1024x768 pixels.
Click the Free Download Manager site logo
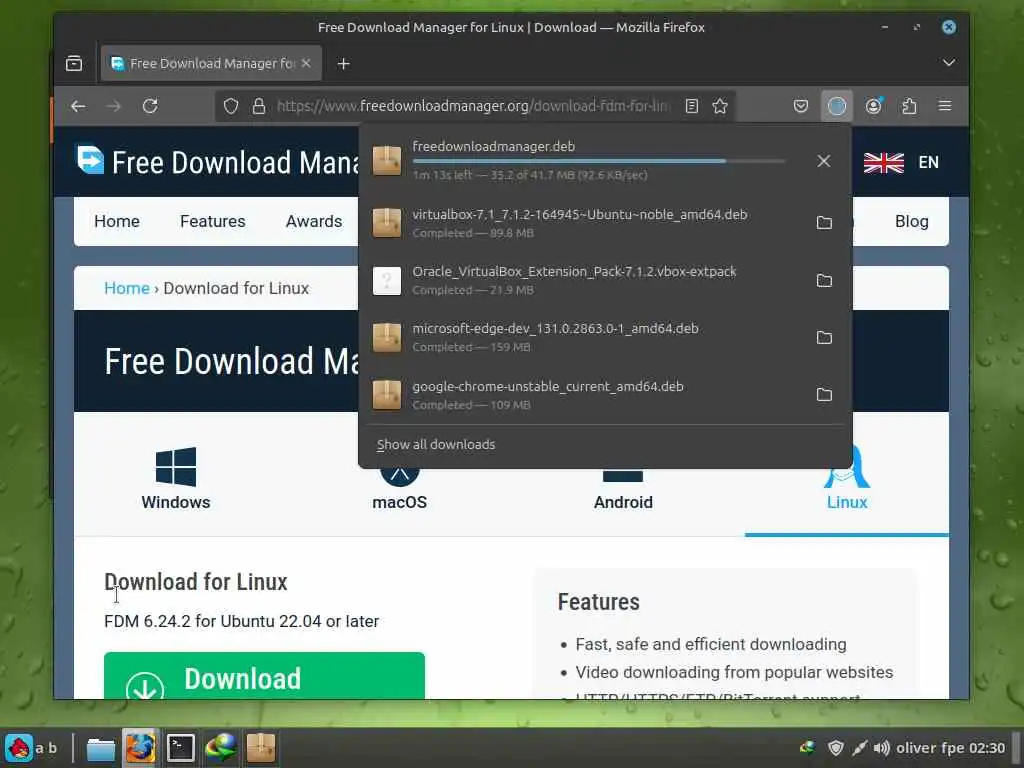[90, 161]
